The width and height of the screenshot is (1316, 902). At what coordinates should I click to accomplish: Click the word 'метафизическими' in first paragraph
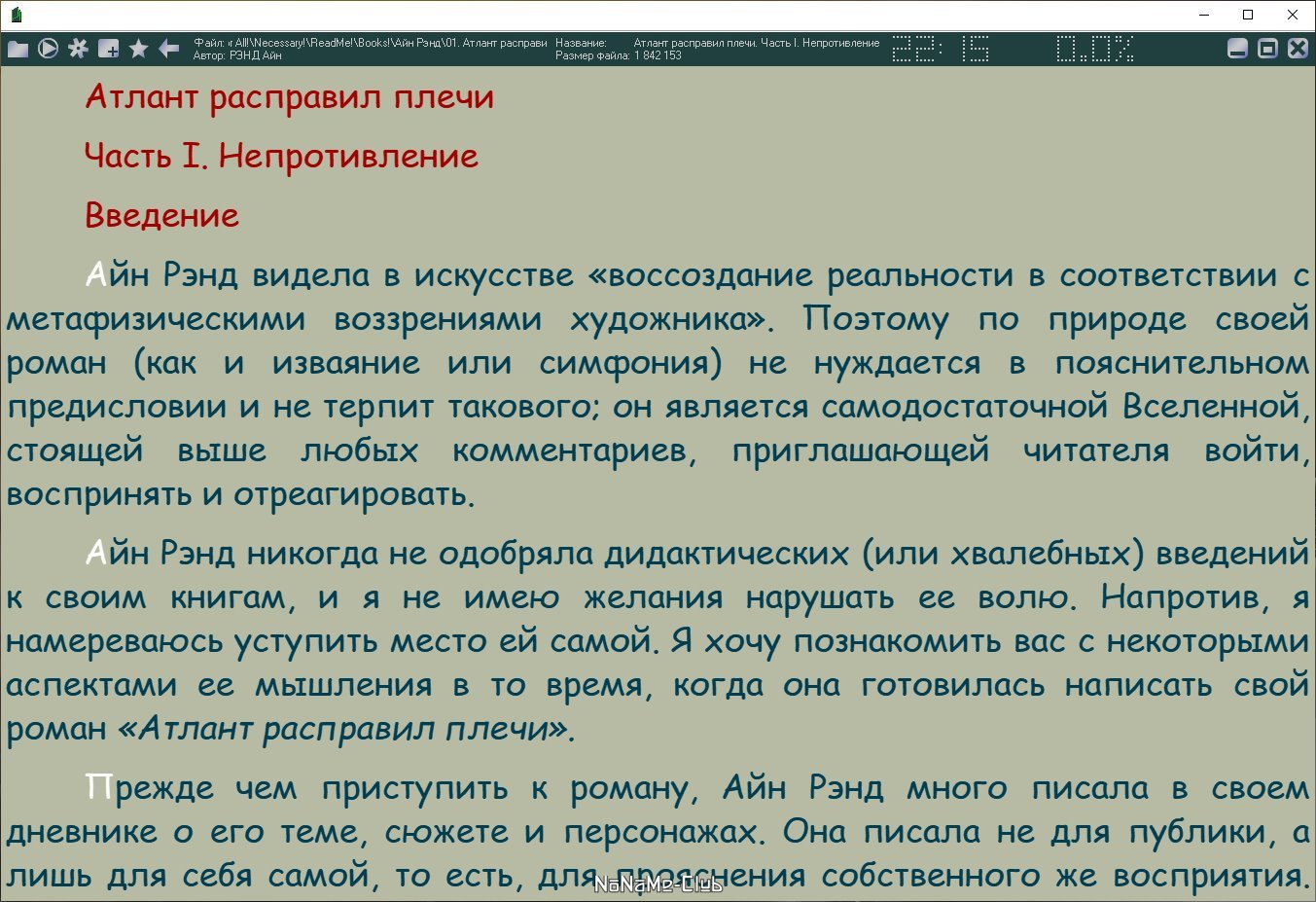(x=156, y=319)
